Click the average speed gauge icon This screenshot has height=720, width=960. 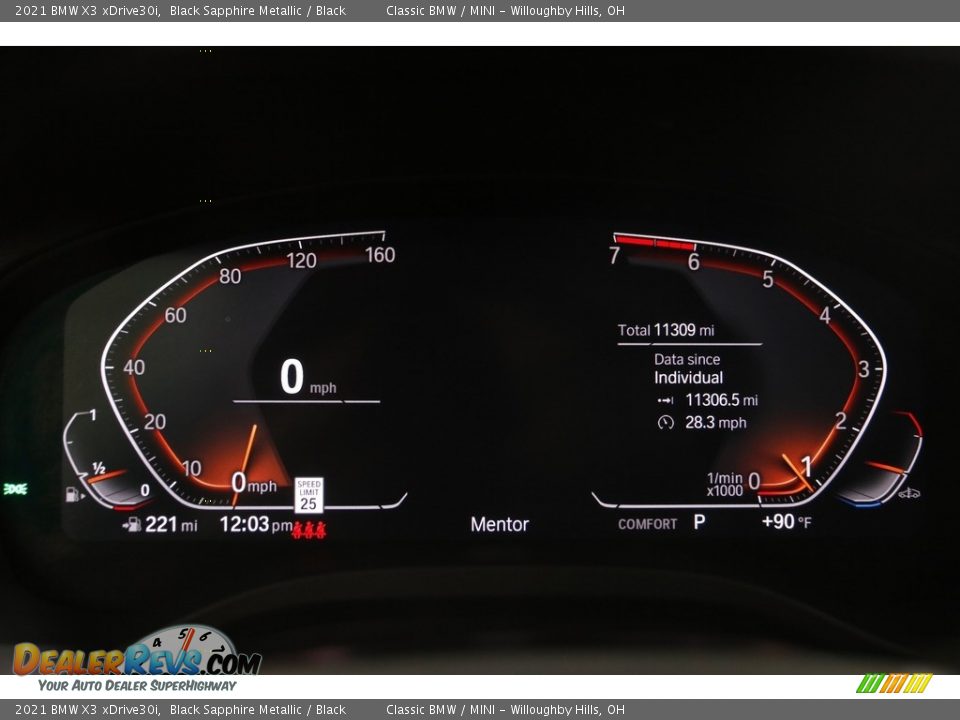[x=666, y=422]
